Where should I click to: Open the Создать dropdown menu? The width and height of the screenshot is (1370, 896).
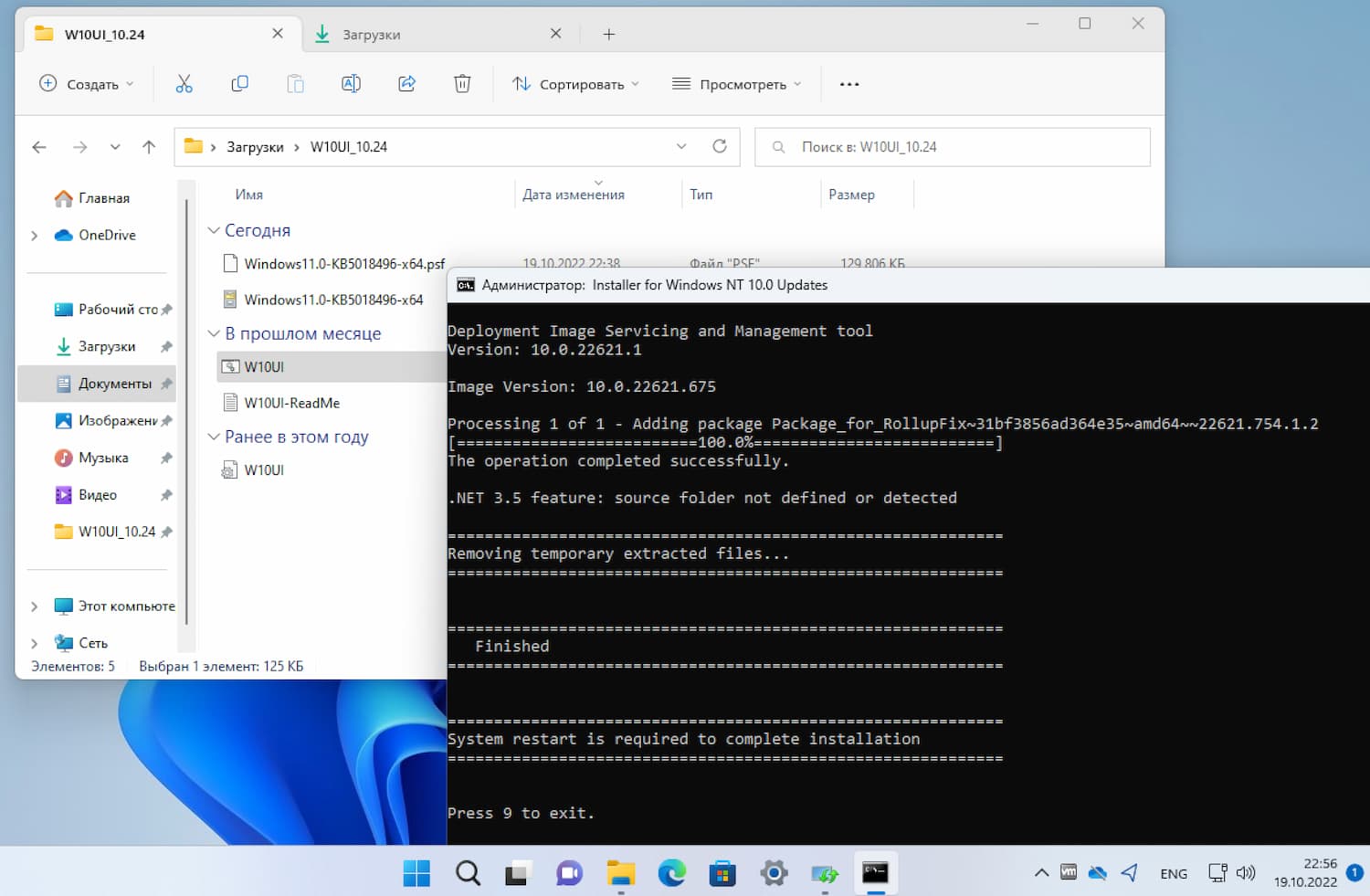pos(87,84)
